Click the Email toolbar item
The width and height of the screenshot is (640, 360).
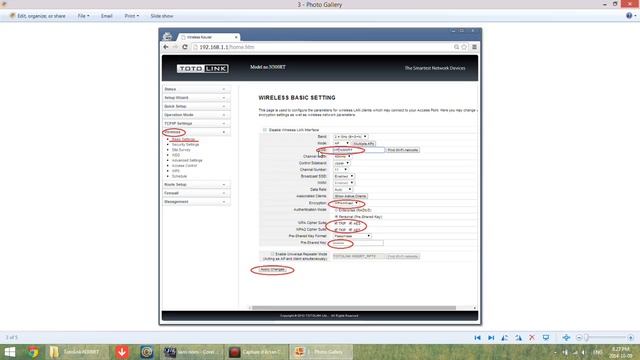[107, 16]
